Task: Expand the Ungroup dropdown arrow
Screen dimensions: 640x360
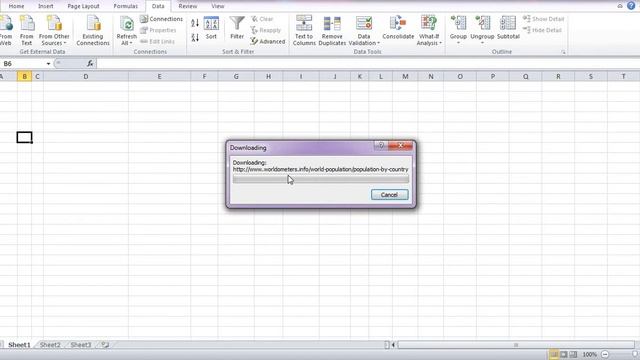Action: 482,43
